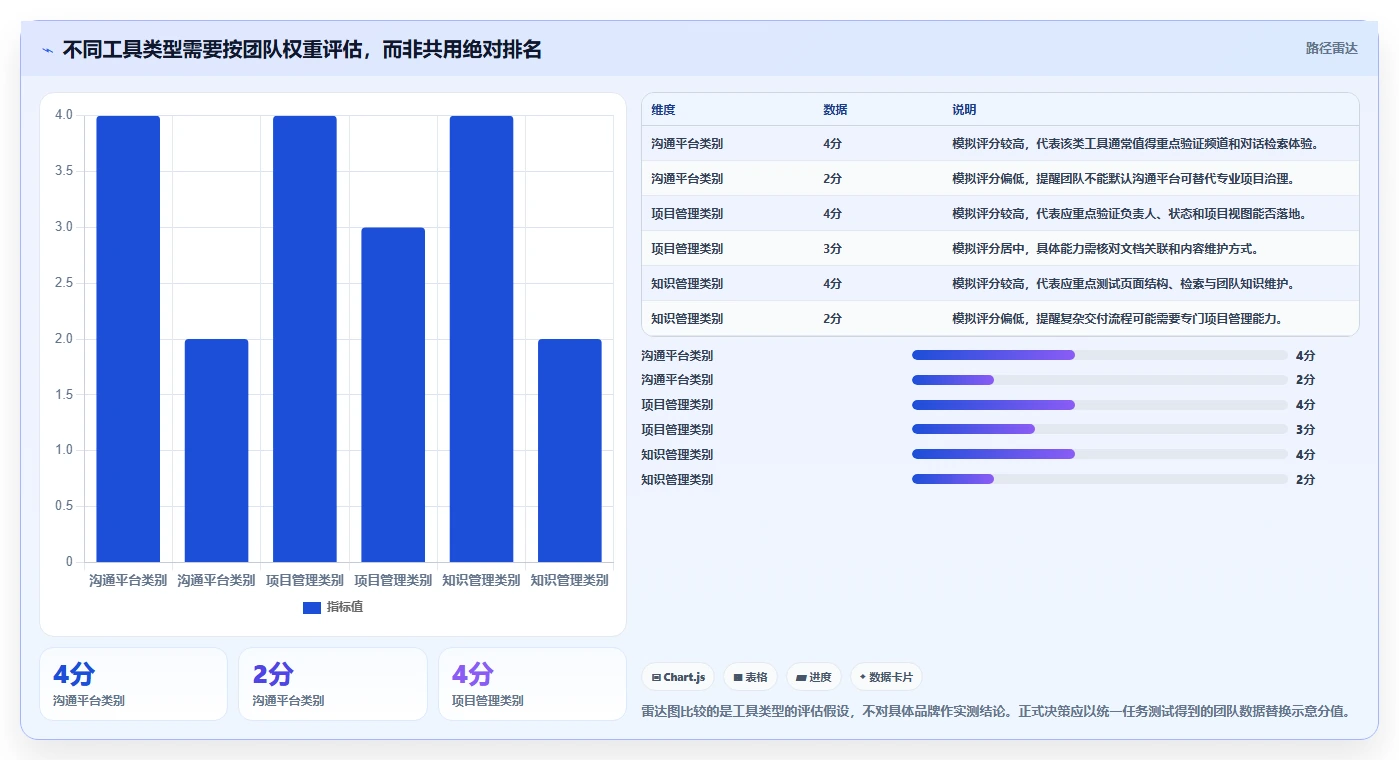Select the description about 验证频道和对话检索体验
Image resolution: width=1399 pixels, height=760 pixels.
[1136, 144]
